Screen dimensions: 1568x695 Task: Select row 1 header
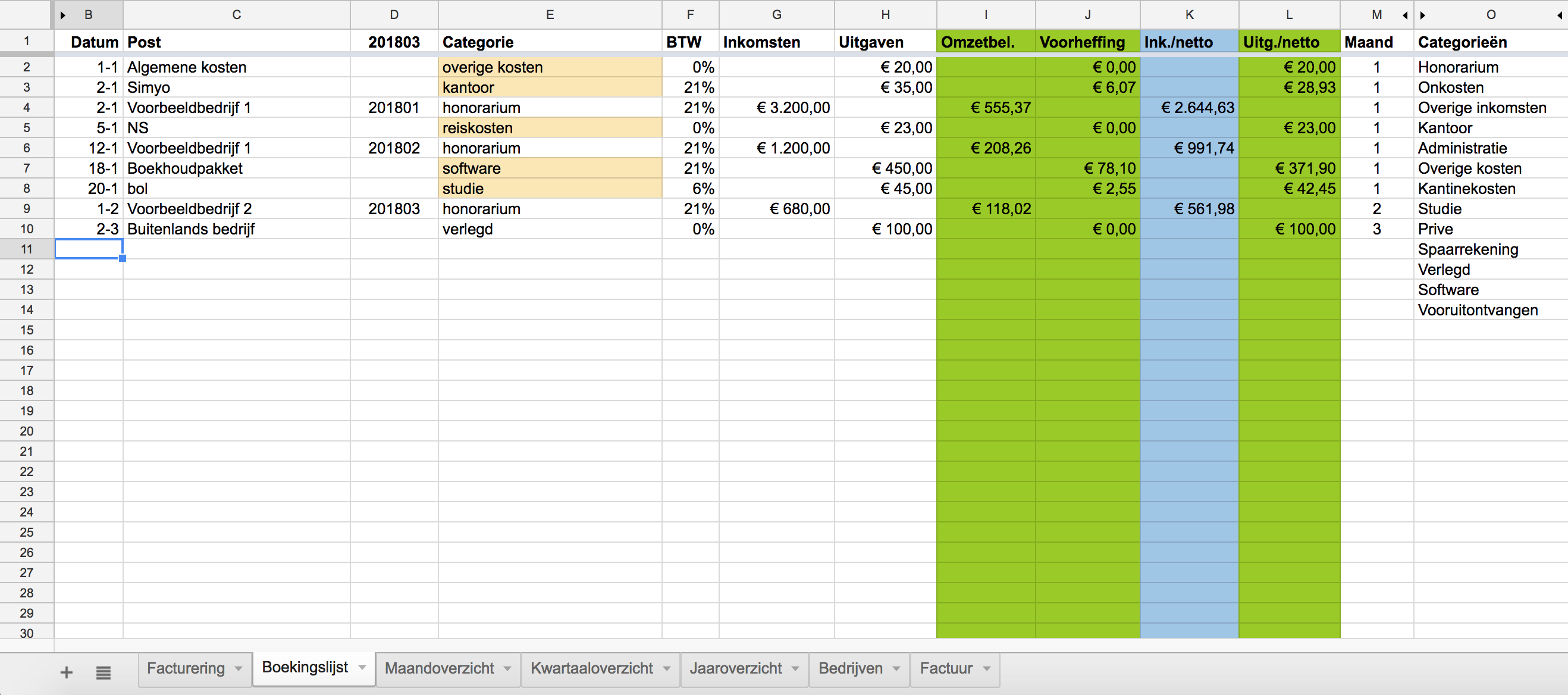(x=27, y=42)
